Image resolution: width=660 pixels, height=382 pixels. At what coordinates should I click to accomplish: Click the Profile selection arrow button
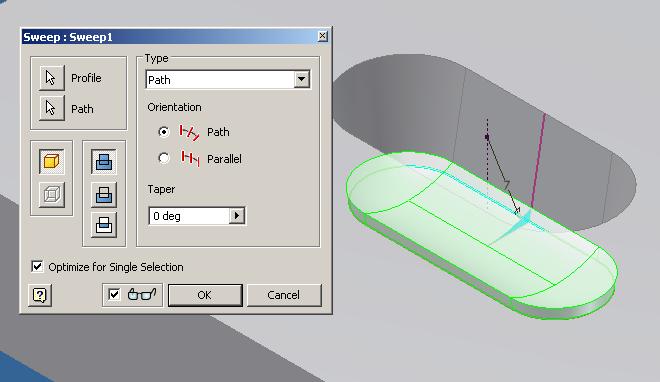[51, 78]
